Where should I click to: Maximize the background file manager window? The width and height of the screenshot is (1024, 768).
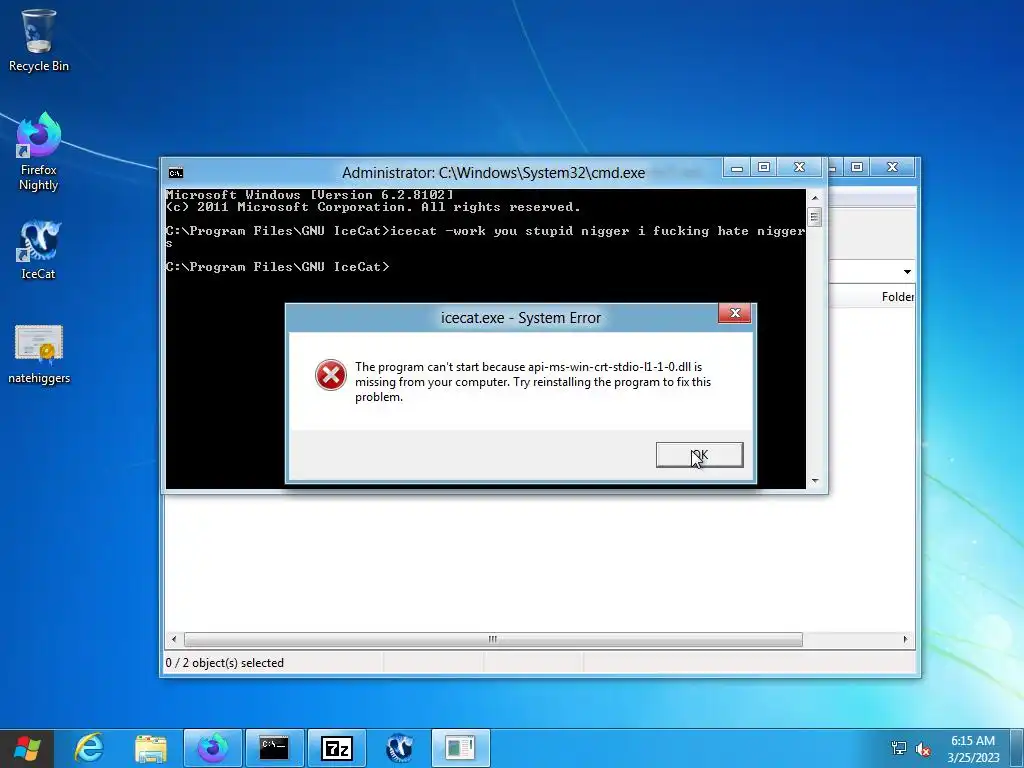[857, 168]
